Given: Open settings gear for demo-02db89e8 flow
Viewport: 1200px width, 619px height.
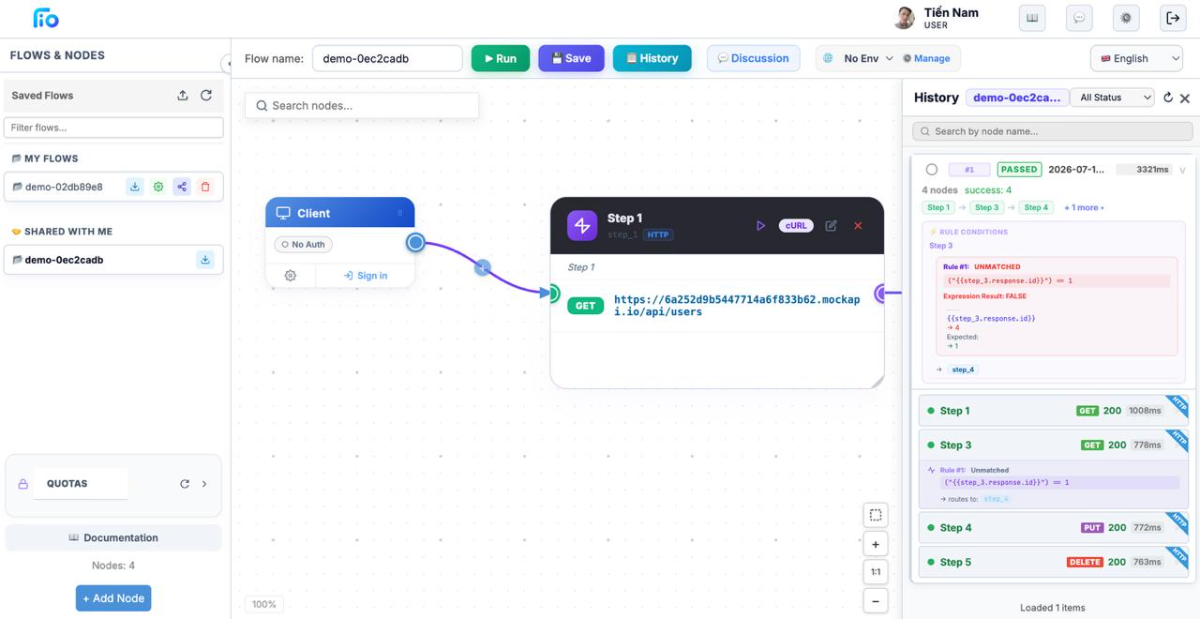Looking at the screenshot, I should click(x=158, y=187).
